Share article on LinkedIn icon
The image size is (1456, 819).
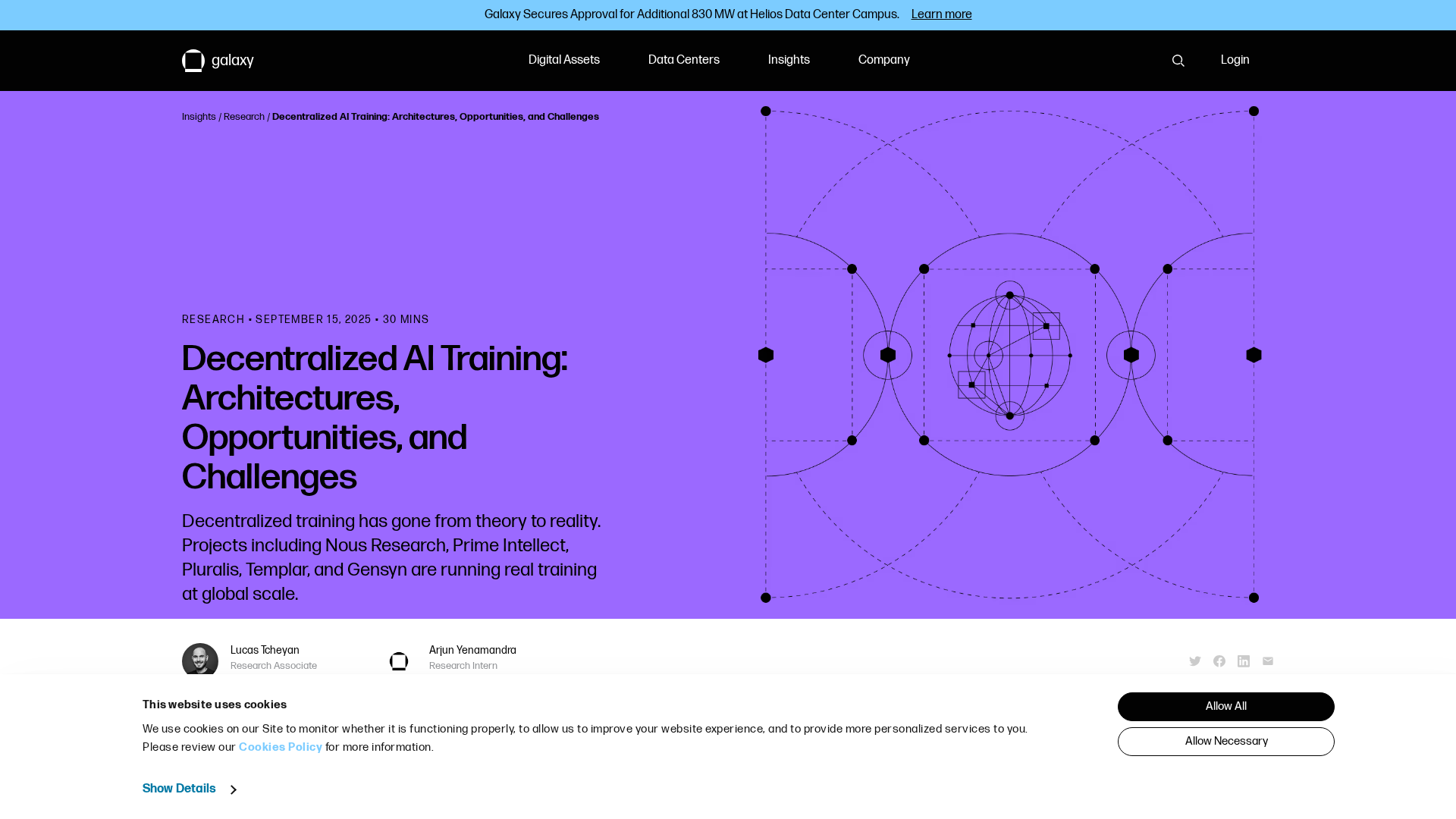1244,661
